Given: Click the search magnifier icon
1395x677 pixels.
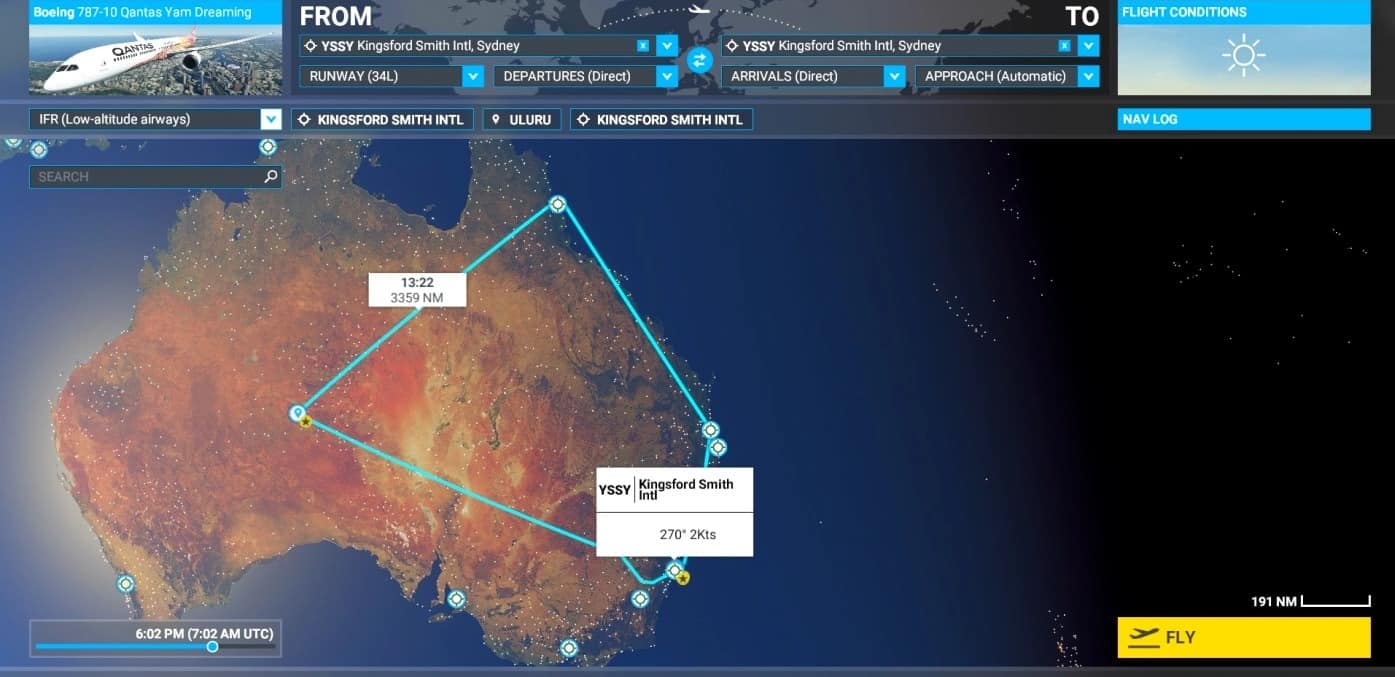Looking at the screenshot, I should 270,177.
